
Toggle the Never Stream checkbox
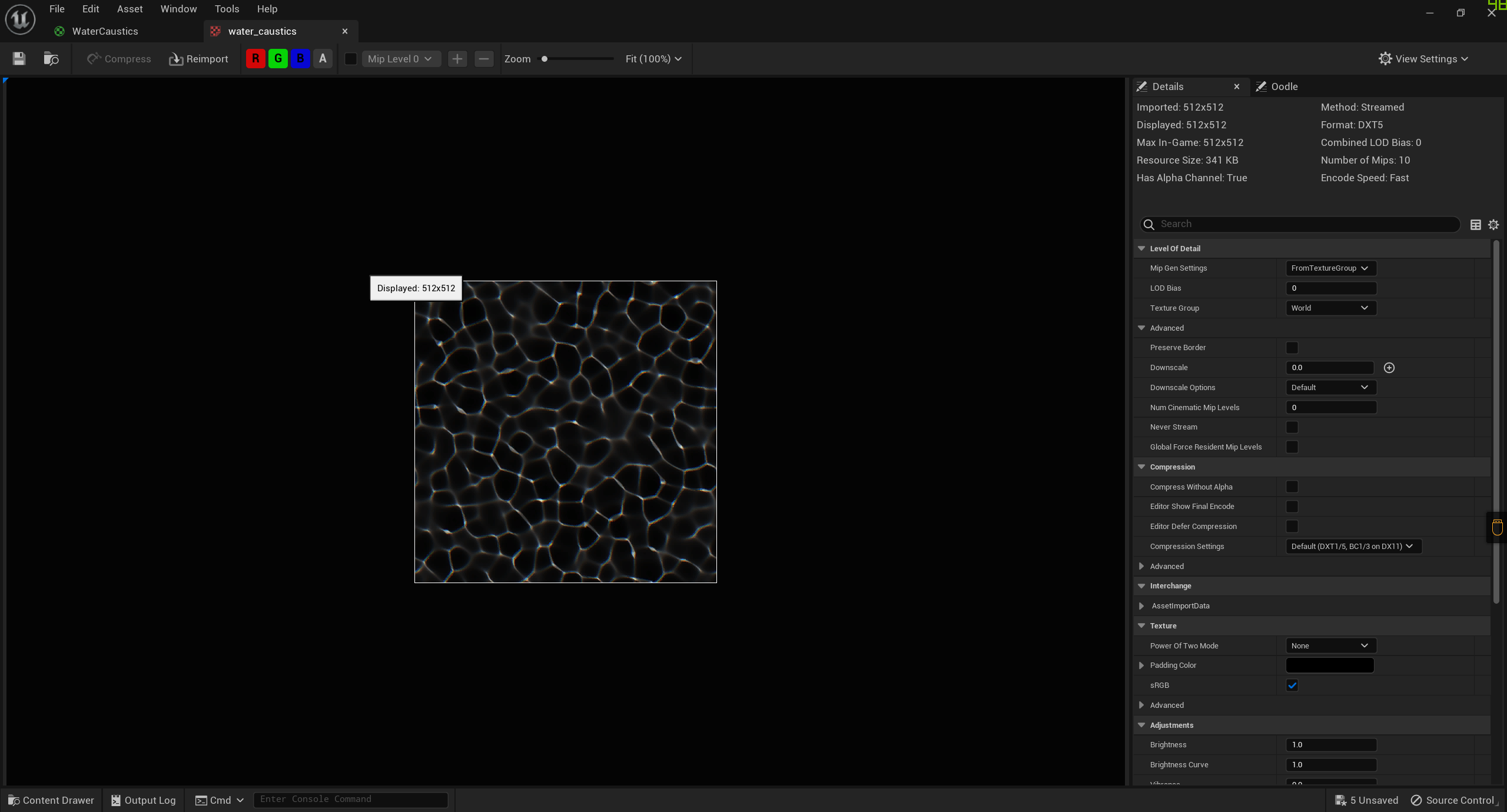[1292, 427]
